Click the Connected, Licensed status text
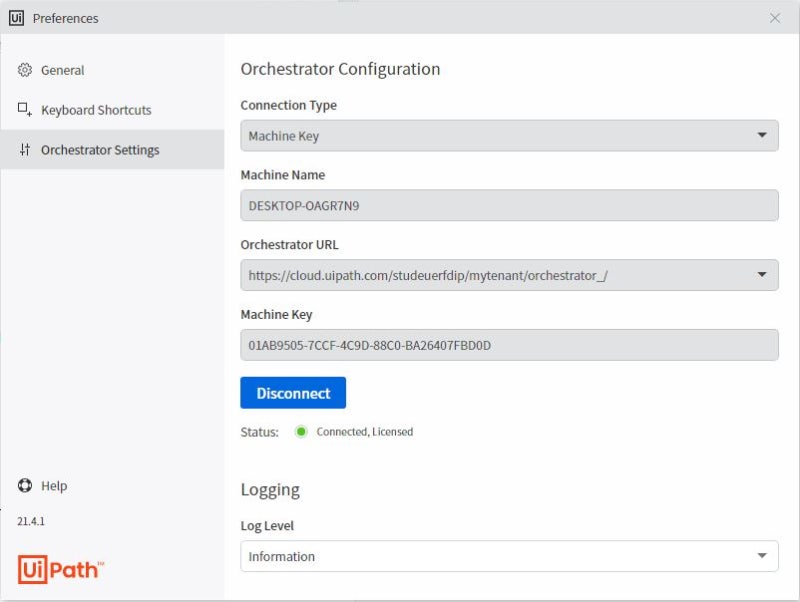 coord(365,432)
